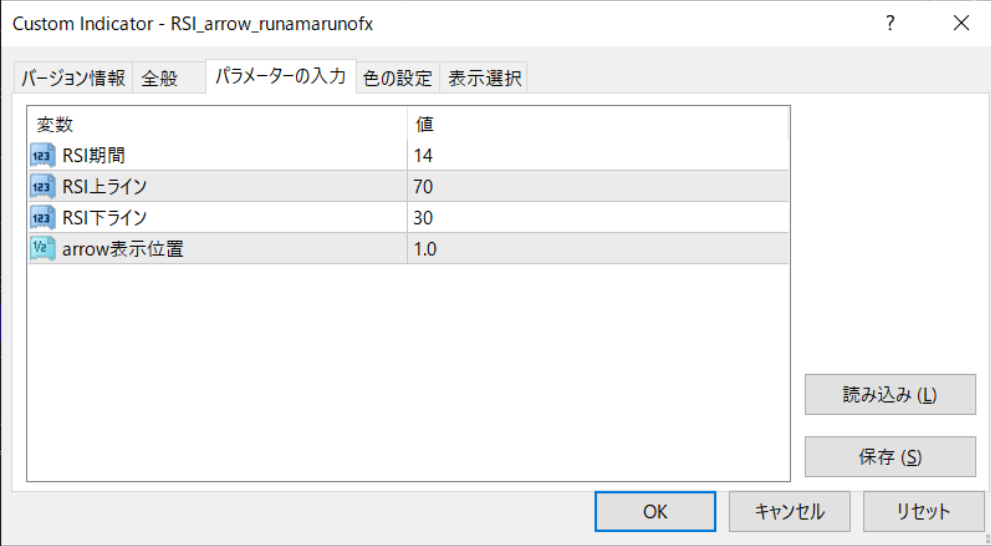The width and height of the screenshot is (991, 546).
Task: Confirm settings with the OK button
Action: click(x=655, y=511)
